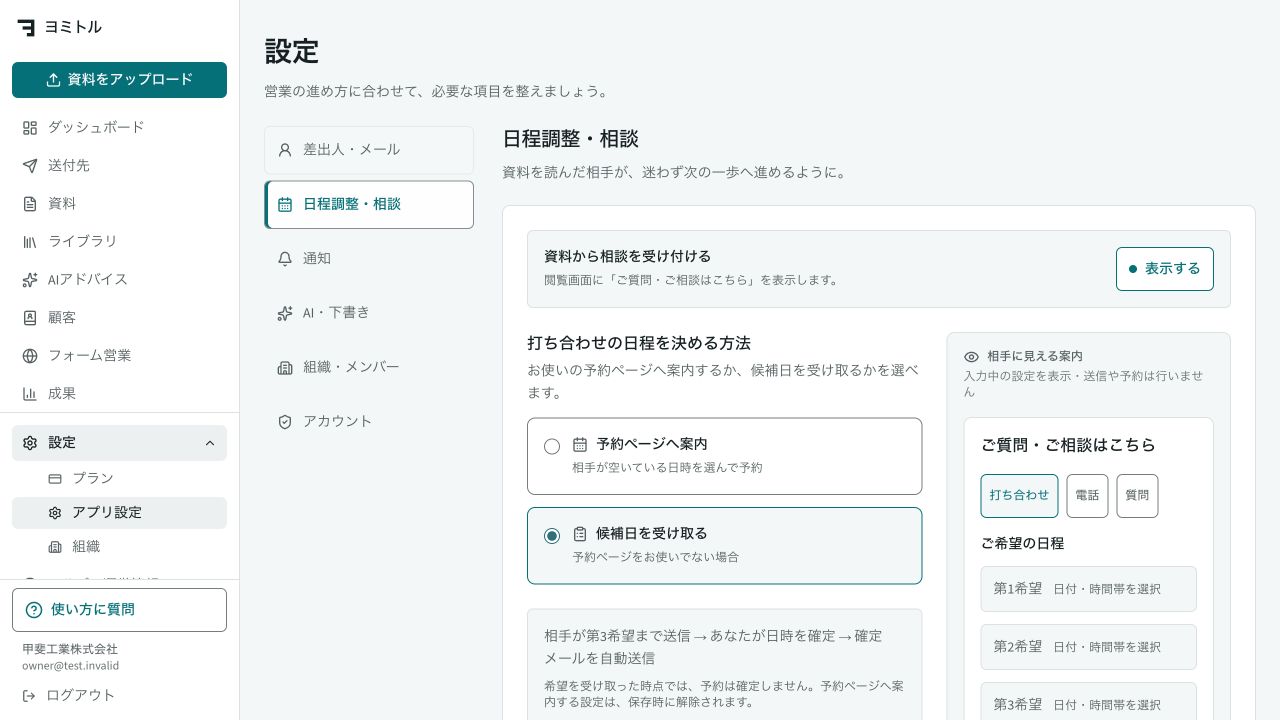Click the calendar icon beside 予約ページへ案内
Image resolution: width=1280 pixels, height=720 pixels.
[580, 445]
